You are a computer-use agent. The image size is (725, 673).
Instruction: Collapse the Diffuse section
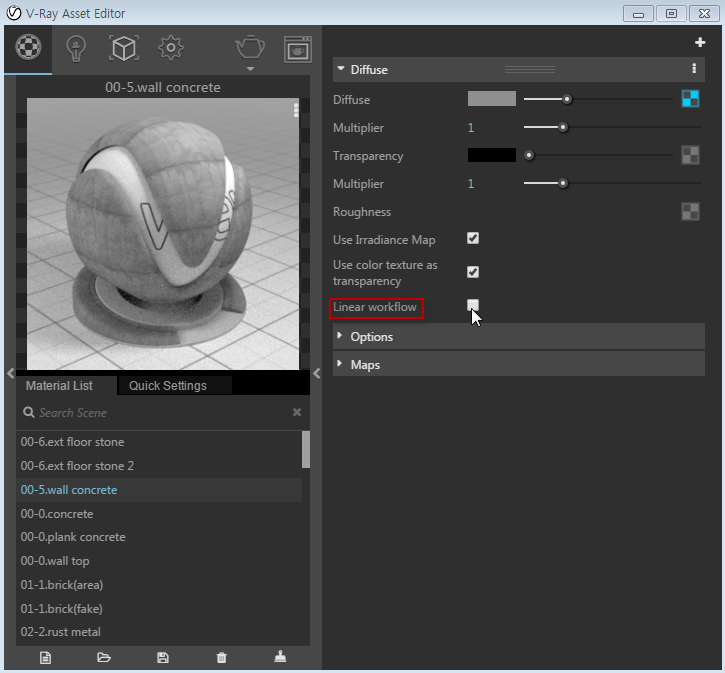point(341,68)
